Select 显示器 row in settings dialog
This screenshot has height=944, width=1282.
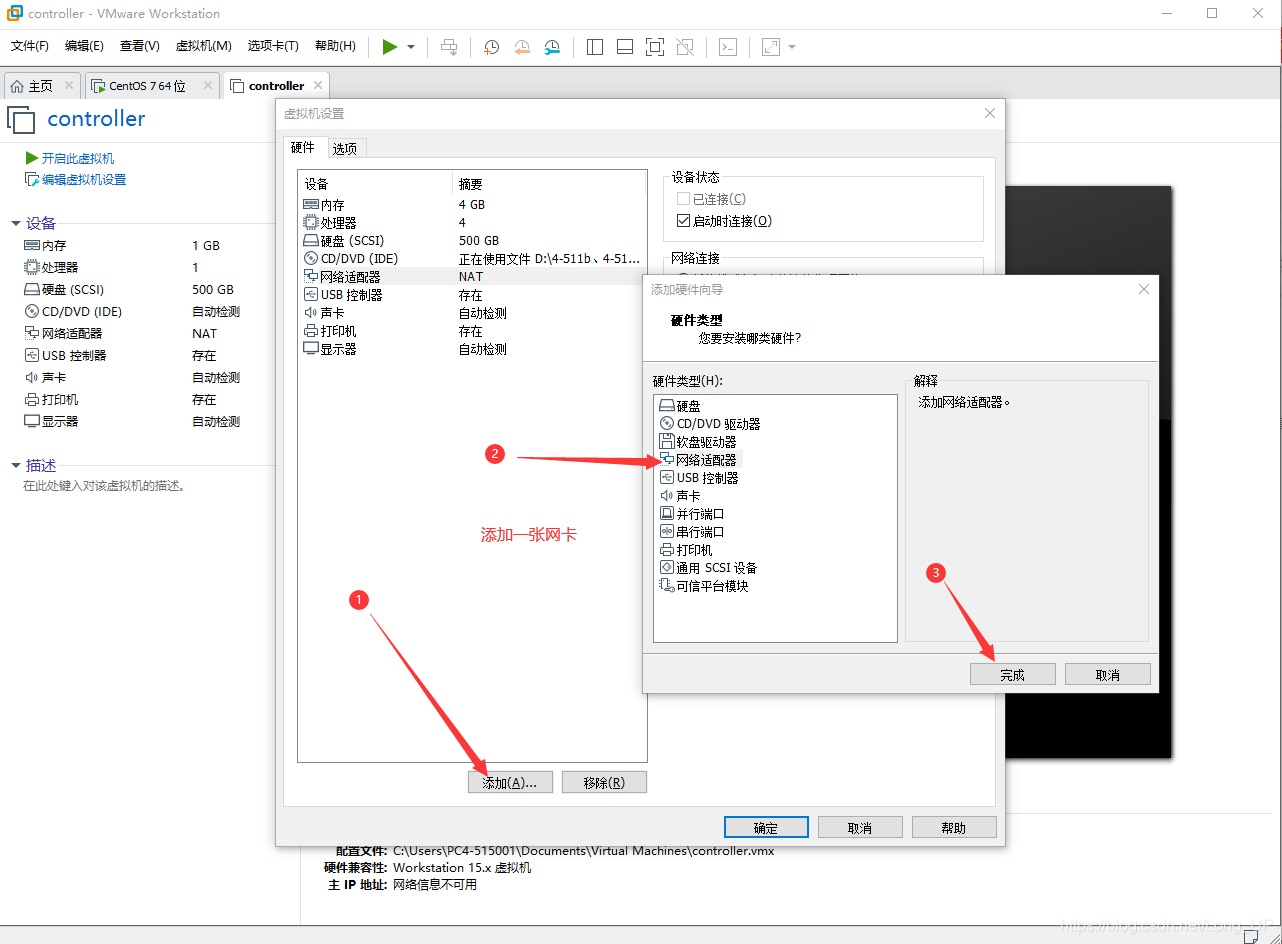[472, 349]
